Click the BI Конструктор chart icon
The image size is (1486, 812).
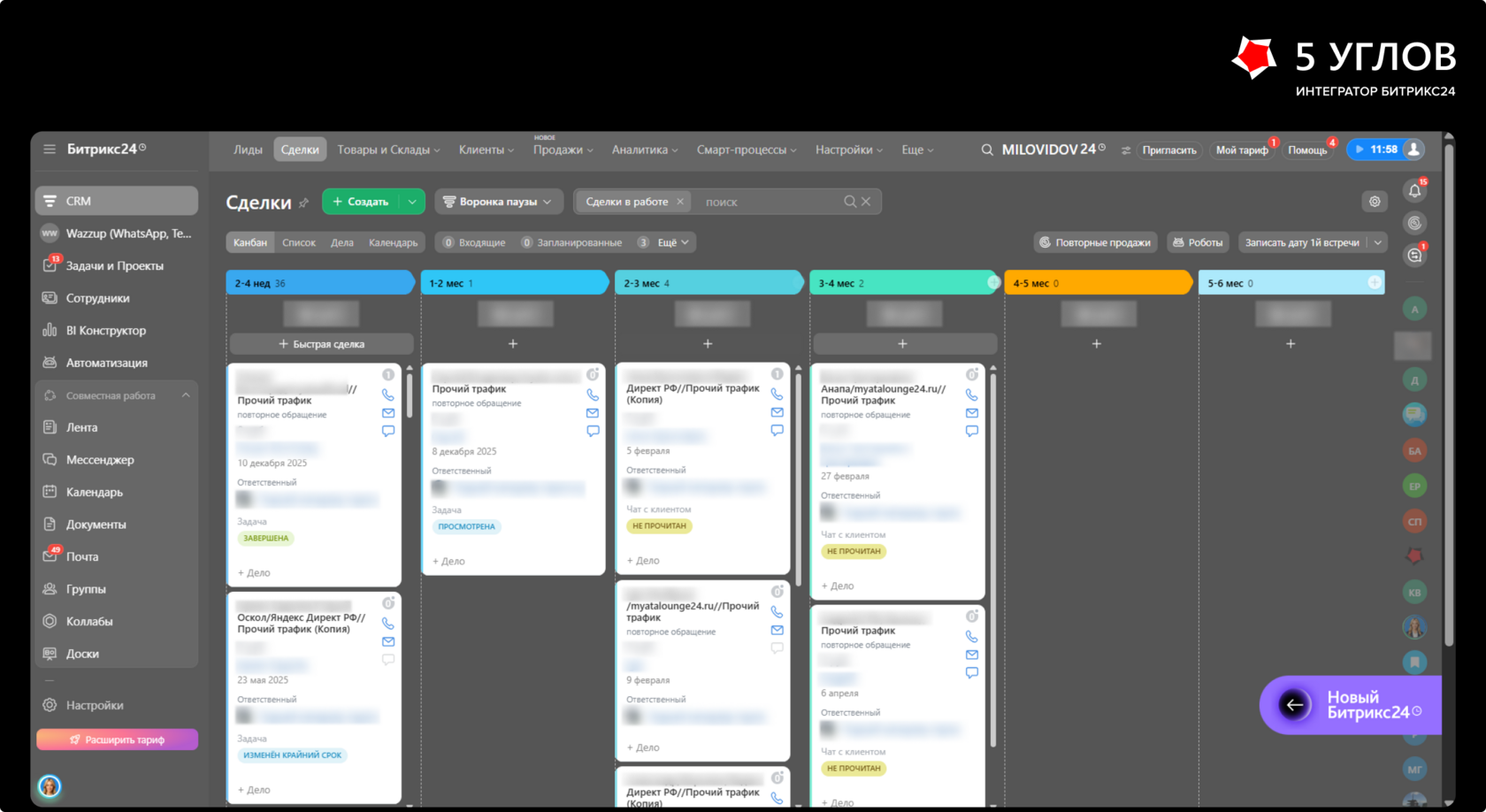[50, 330]
